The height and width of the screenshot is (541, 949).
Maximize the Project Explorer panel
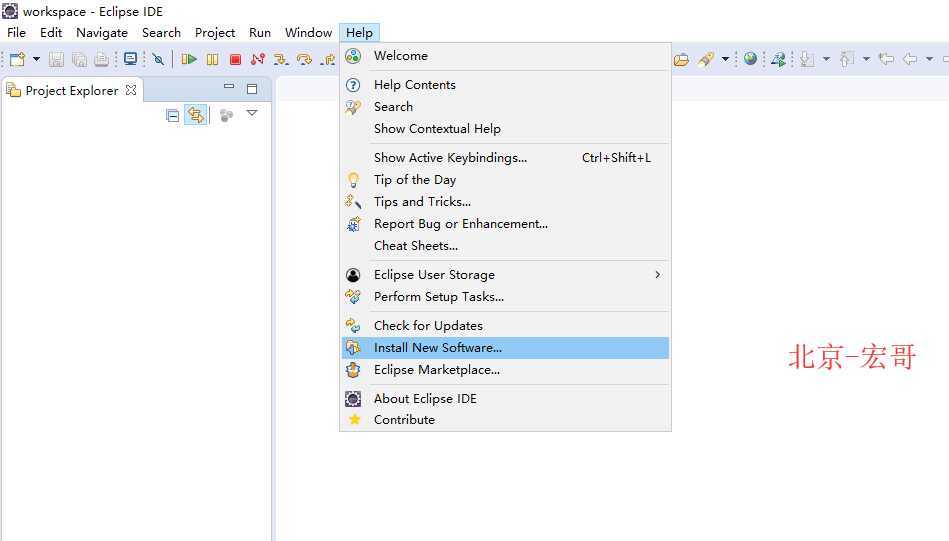click(x=252, y=89)
